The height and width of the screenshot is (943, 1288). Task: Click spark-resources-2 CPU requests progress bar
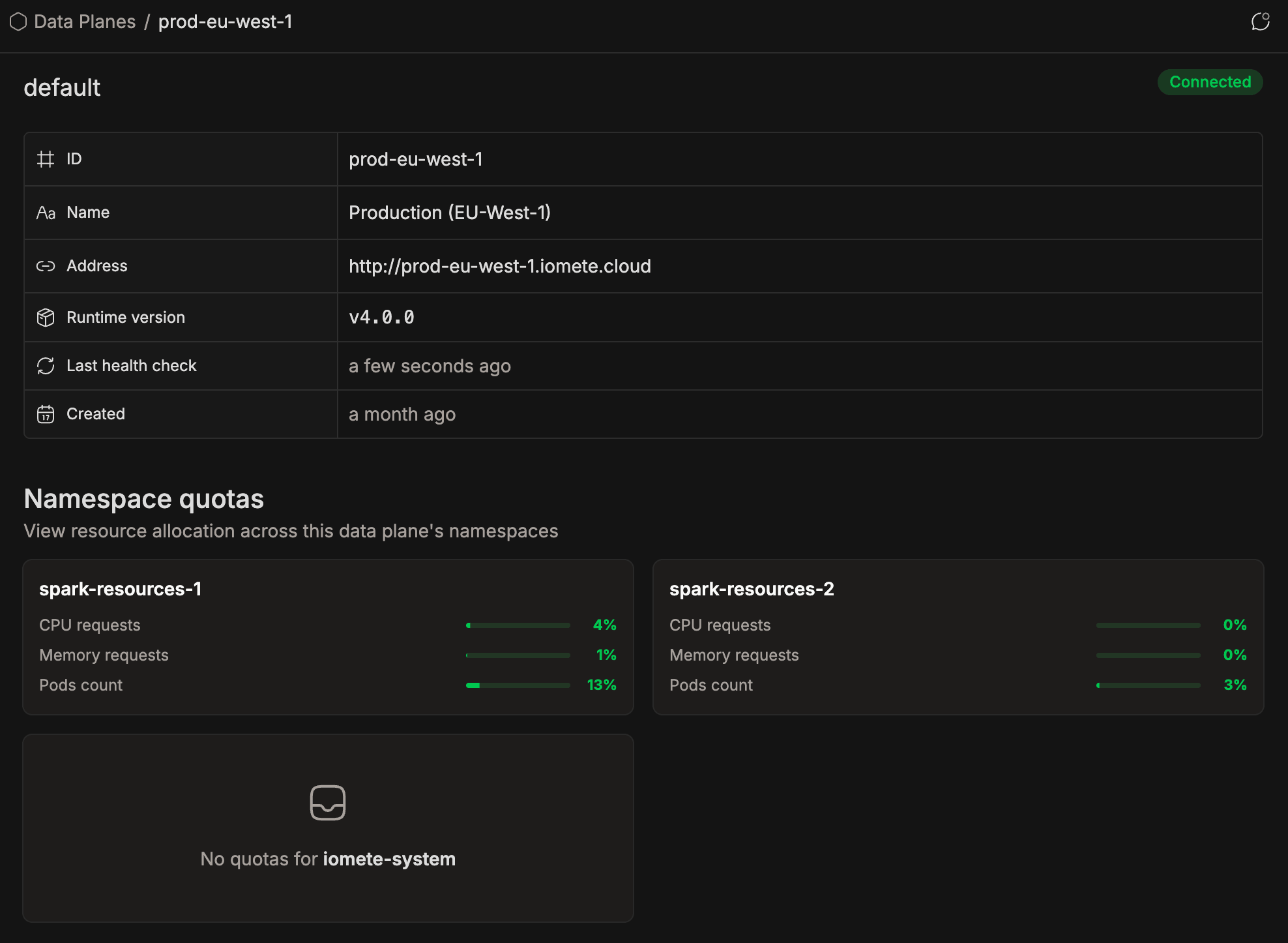(x=1149, y=625)
